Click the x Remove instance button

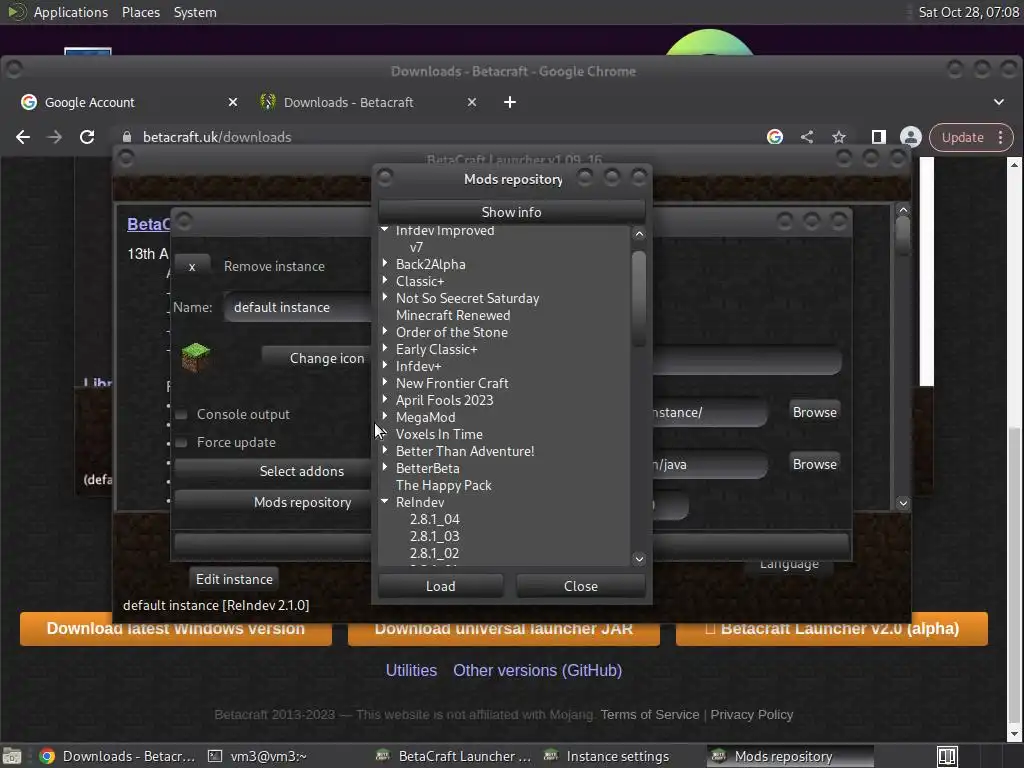(192, 266)
